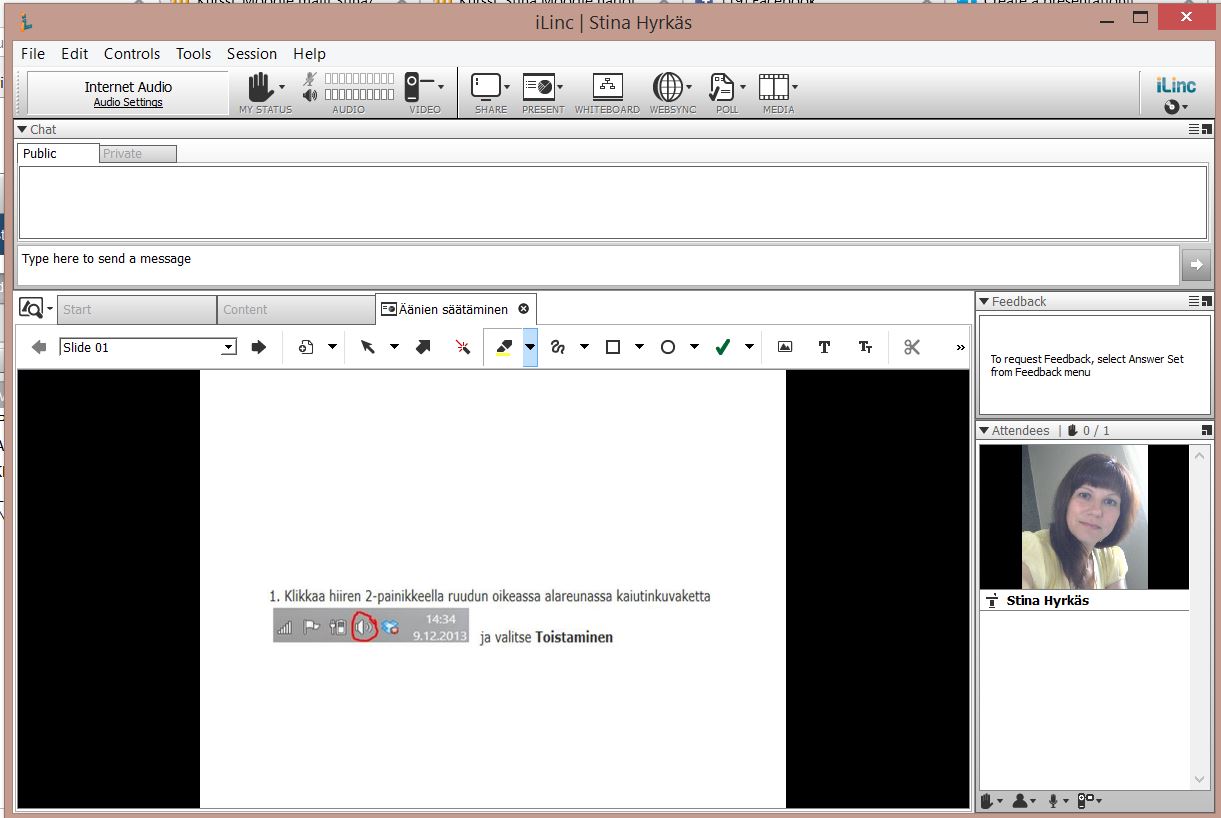Select the laser pointer tool
Image resolution: width=1221 pixels, height=818 pixels.
[462, 347]
